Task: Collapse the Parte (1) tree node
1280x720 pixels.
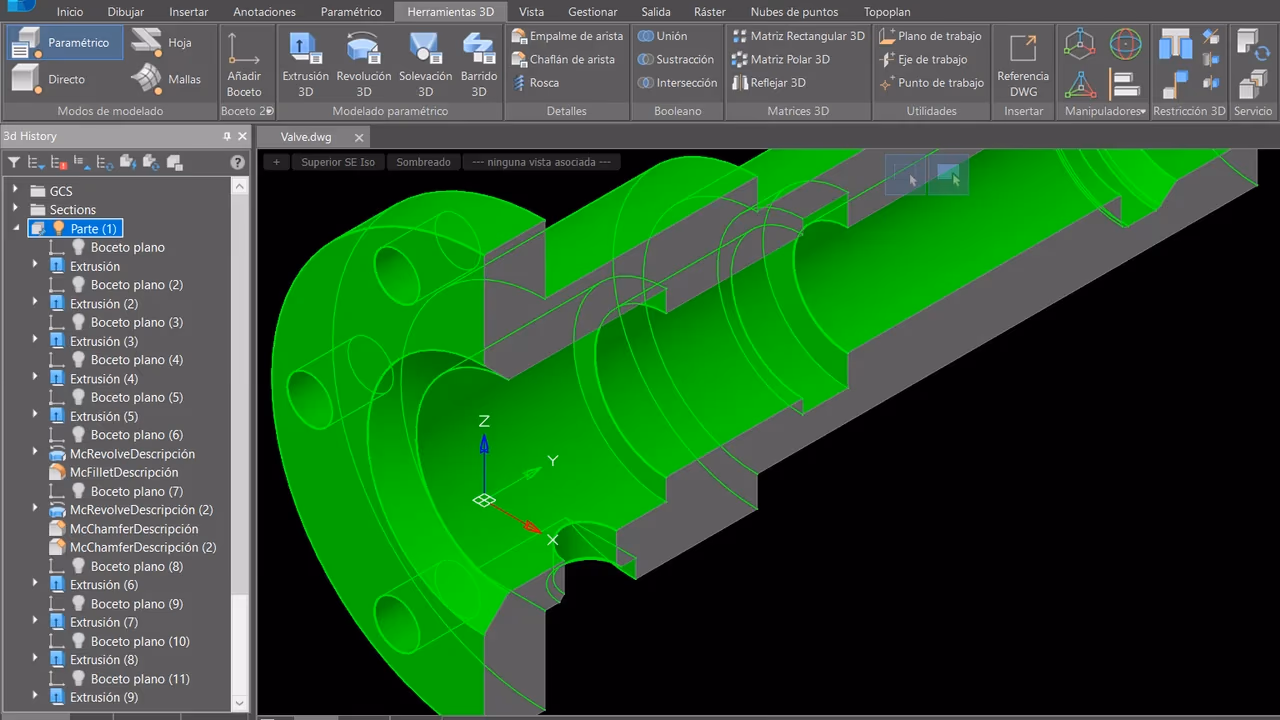Action: [x=16, y=229]
